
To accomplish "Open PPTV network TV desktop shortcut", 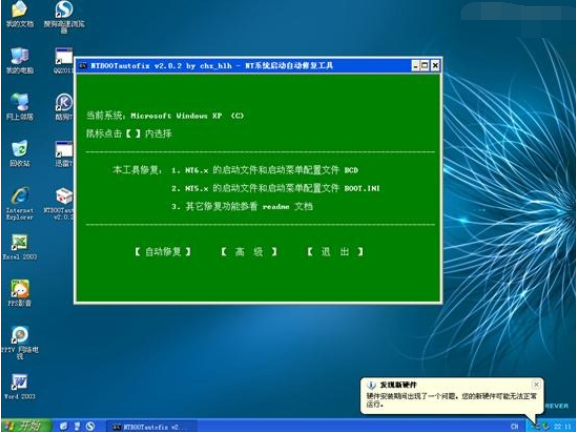I will (x=20, y=342).
